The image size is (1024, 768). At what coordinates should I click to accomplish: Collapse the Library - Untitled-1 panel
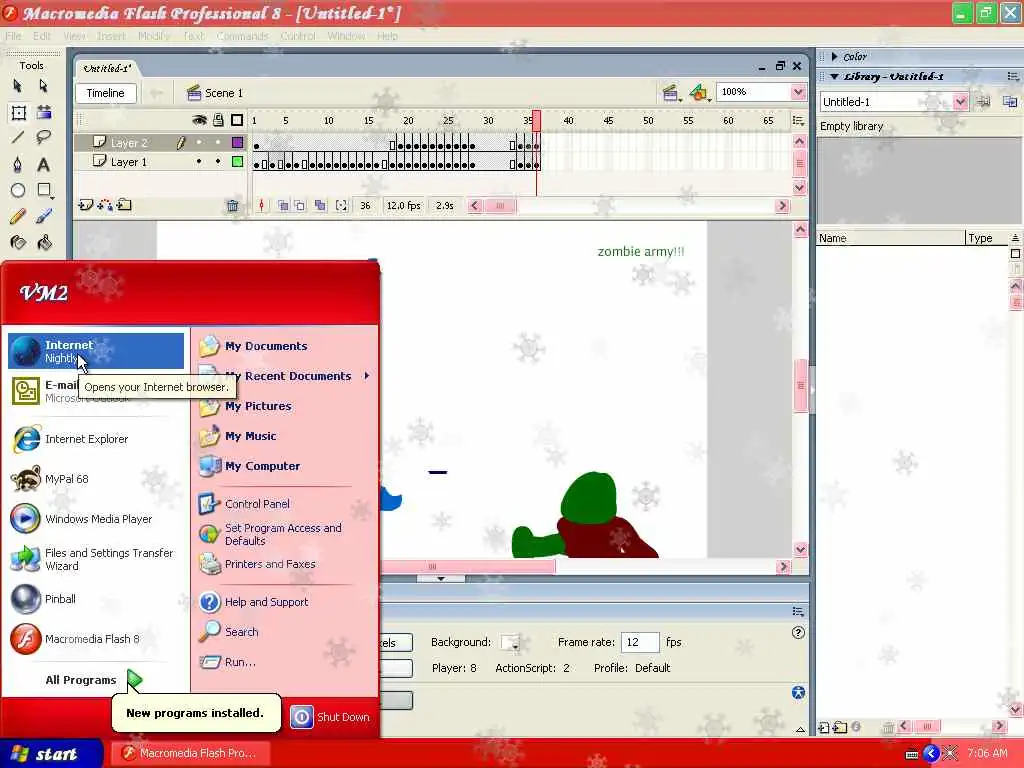coord(834,76)
